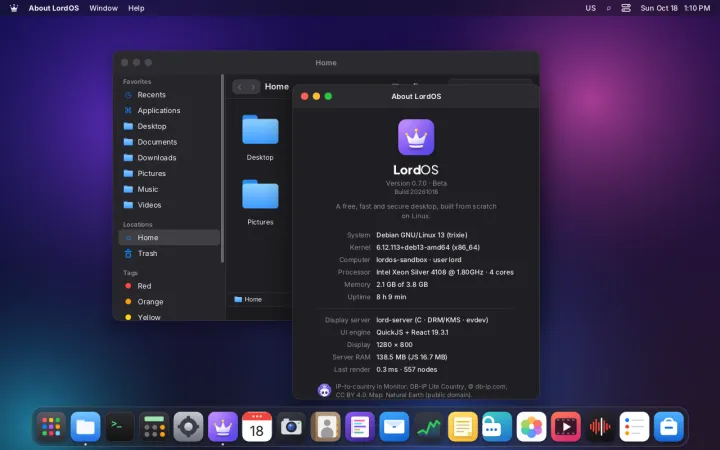Open the Help menu
The width and height of the screenshot is (720, 450).
point(136,8)
